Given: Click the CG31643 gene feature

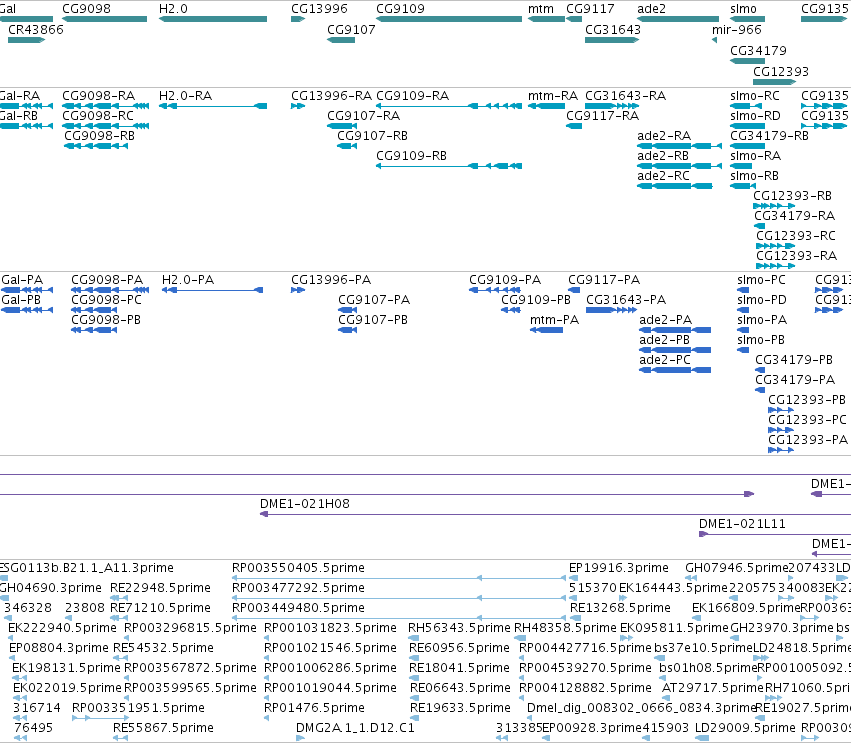Looking at the screenshot, I should click(x=612, y=40).
